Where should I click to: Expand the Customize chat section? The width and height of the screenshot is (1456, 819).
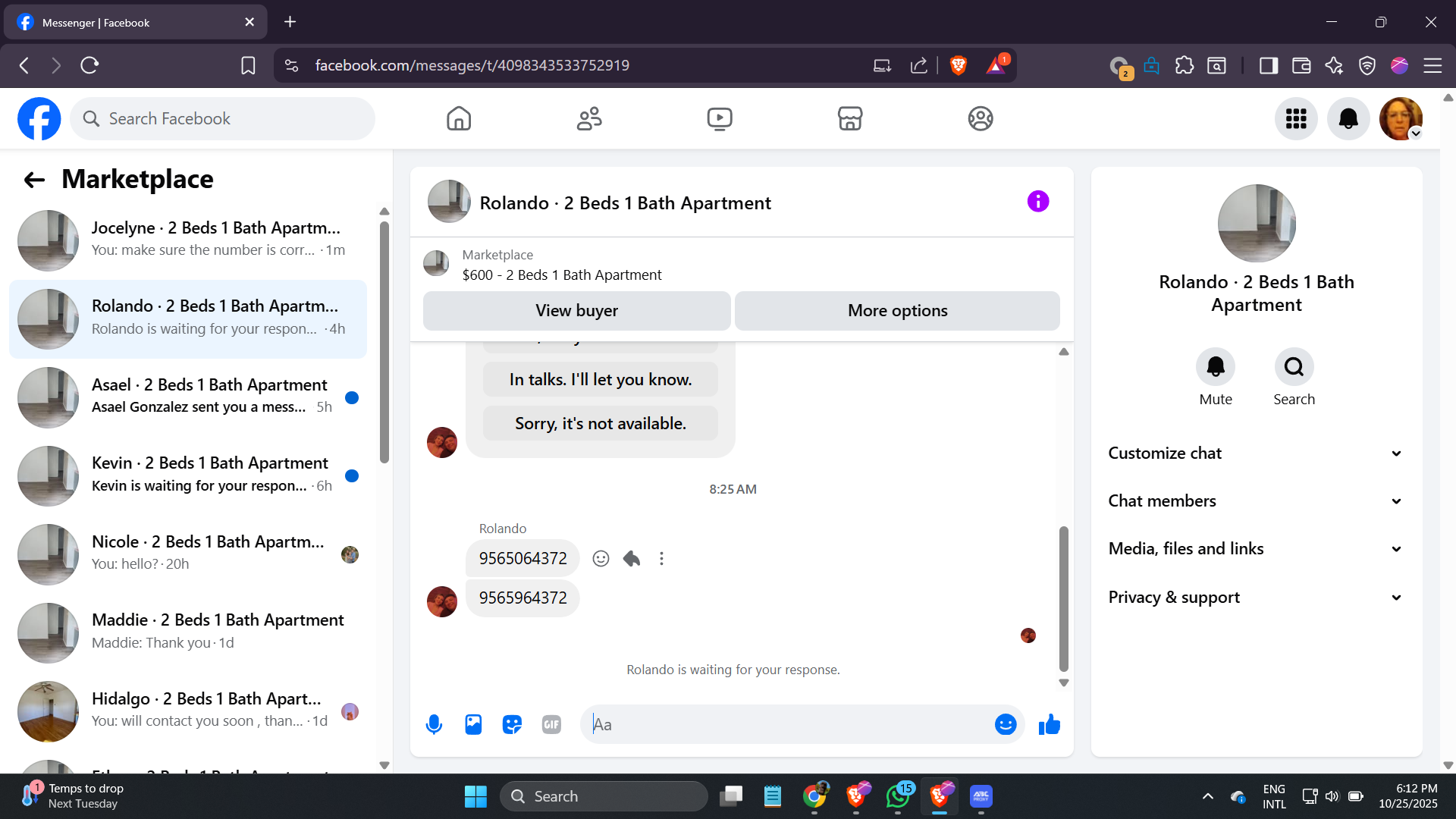[x=1256, y=453]
